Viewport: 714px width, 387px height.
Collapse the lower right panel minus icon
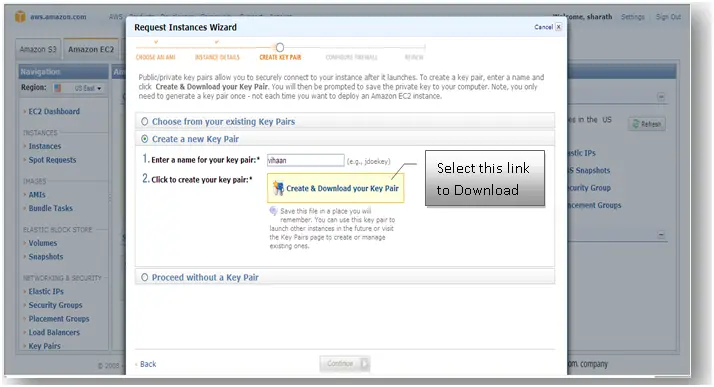(661, 234)
